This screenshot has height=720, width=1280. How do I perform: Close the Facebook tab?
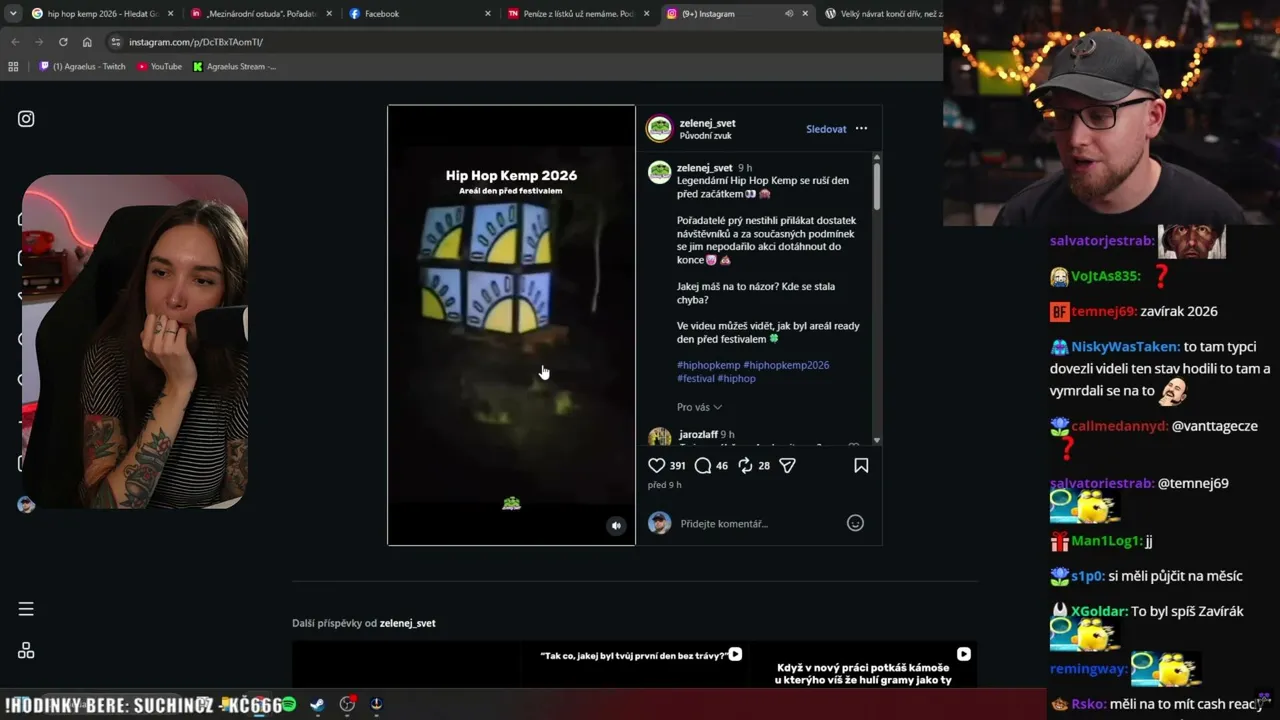coord(487,14)
